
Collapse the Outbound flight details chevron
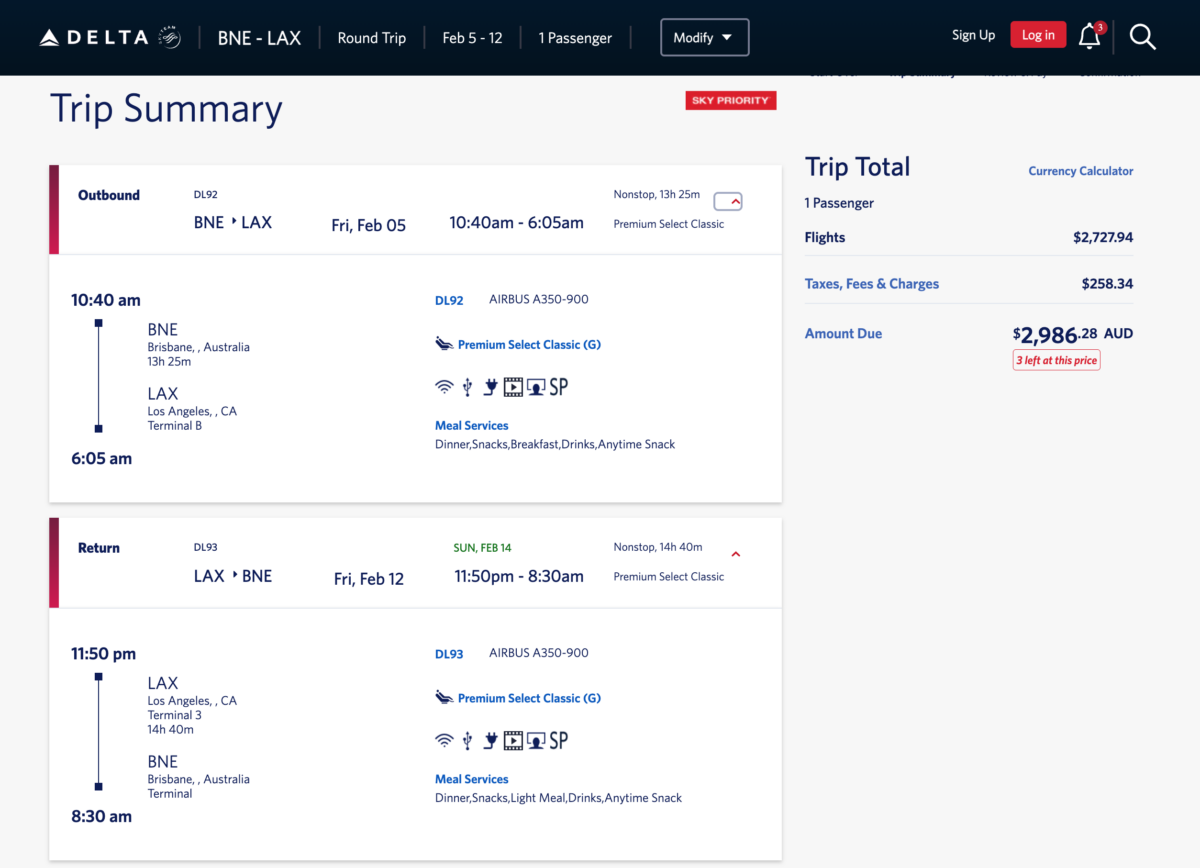pyautogui.click(x=728, y=201)
